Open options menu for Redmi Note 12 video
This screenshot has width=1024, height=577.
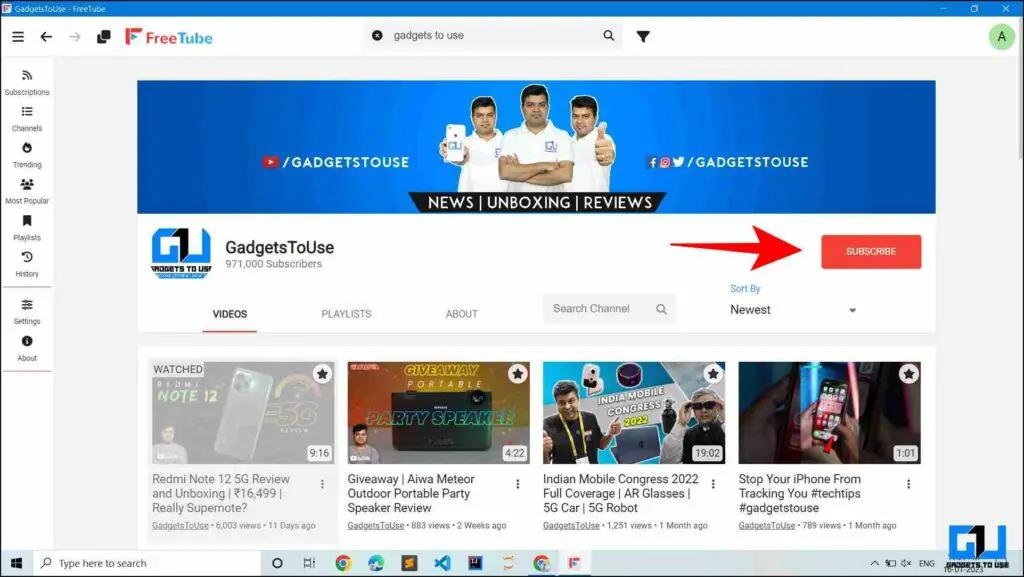(x=322, y=484)
